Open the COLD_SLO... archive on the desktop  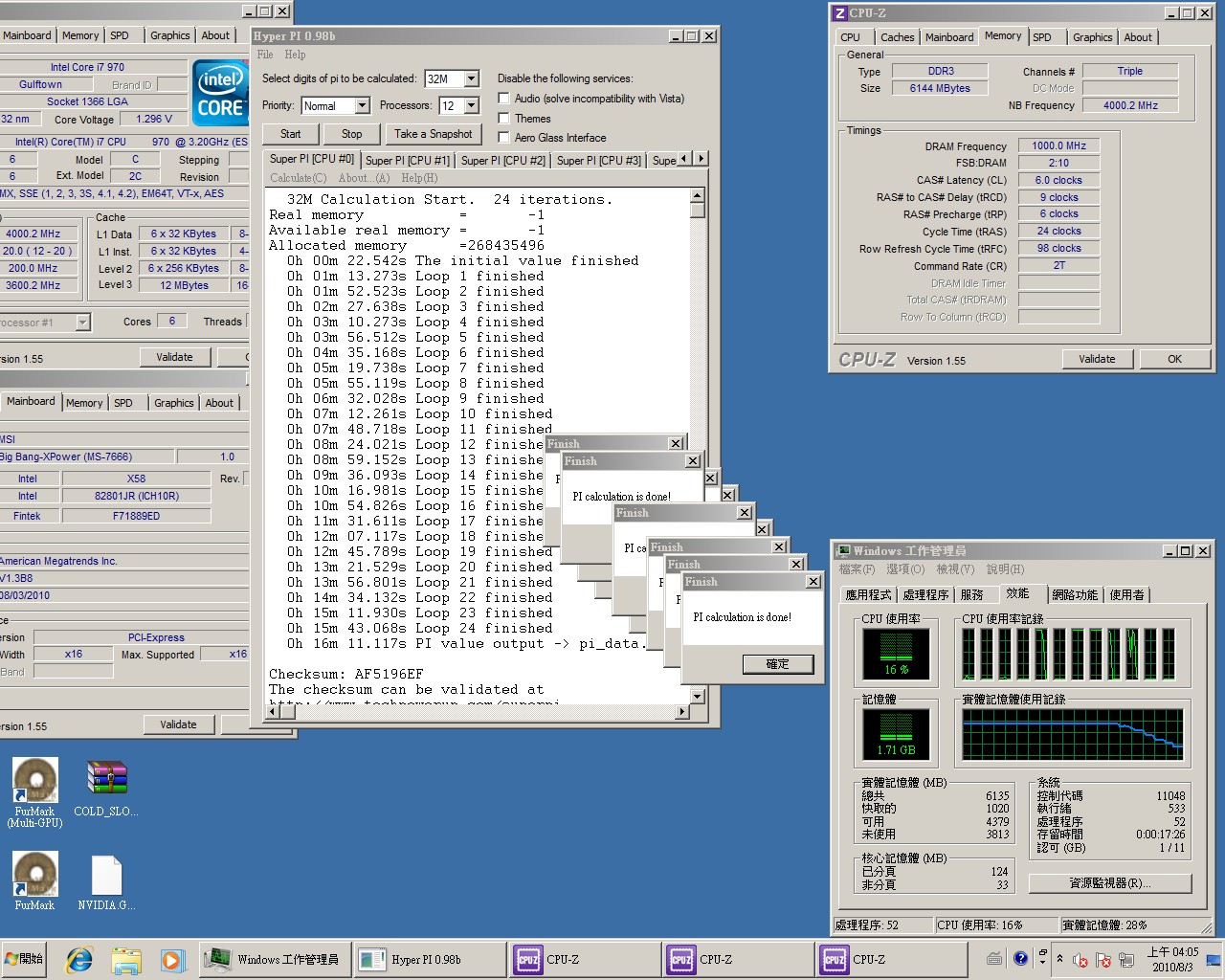click(106, 789)
